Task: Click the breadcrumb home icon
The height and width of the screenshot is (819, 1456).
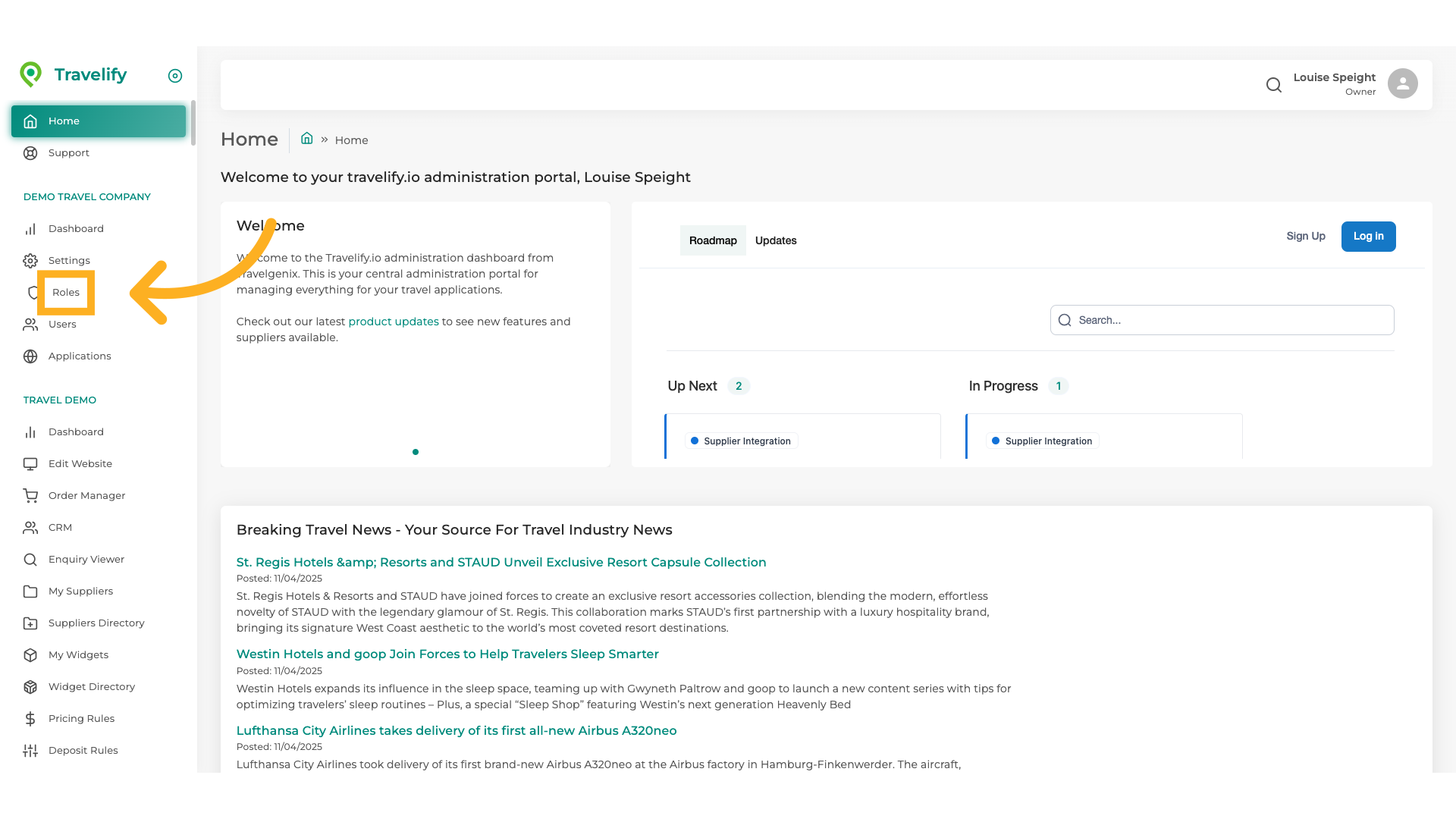Action: click(x=307, y=139)
